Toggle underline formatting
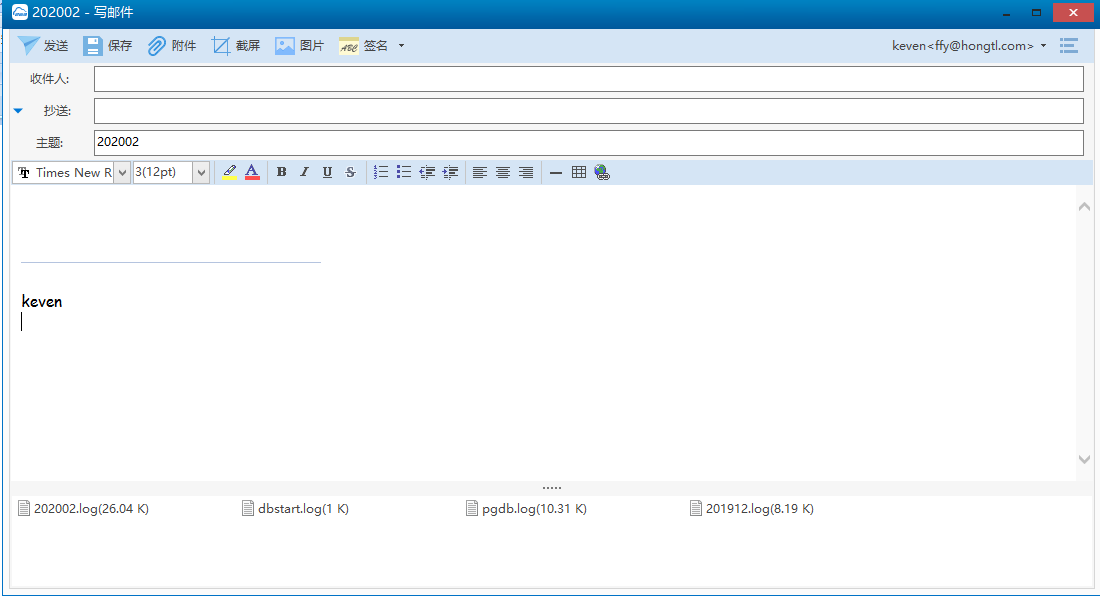Viewport: 1100px width, 596px height. (x=327, y=172)
